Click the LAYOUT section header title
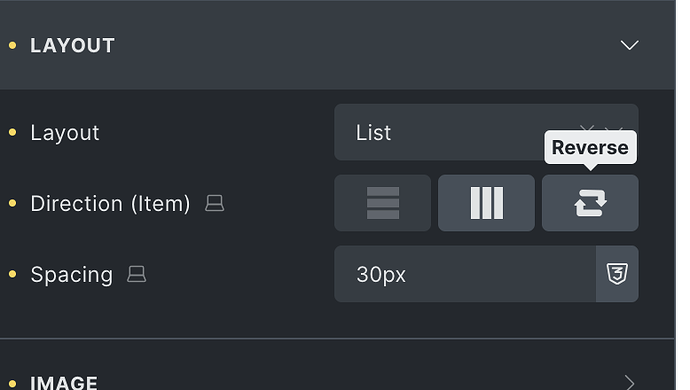Image resolution: width=690 pixels, height=390 pixels. [73, 45]
